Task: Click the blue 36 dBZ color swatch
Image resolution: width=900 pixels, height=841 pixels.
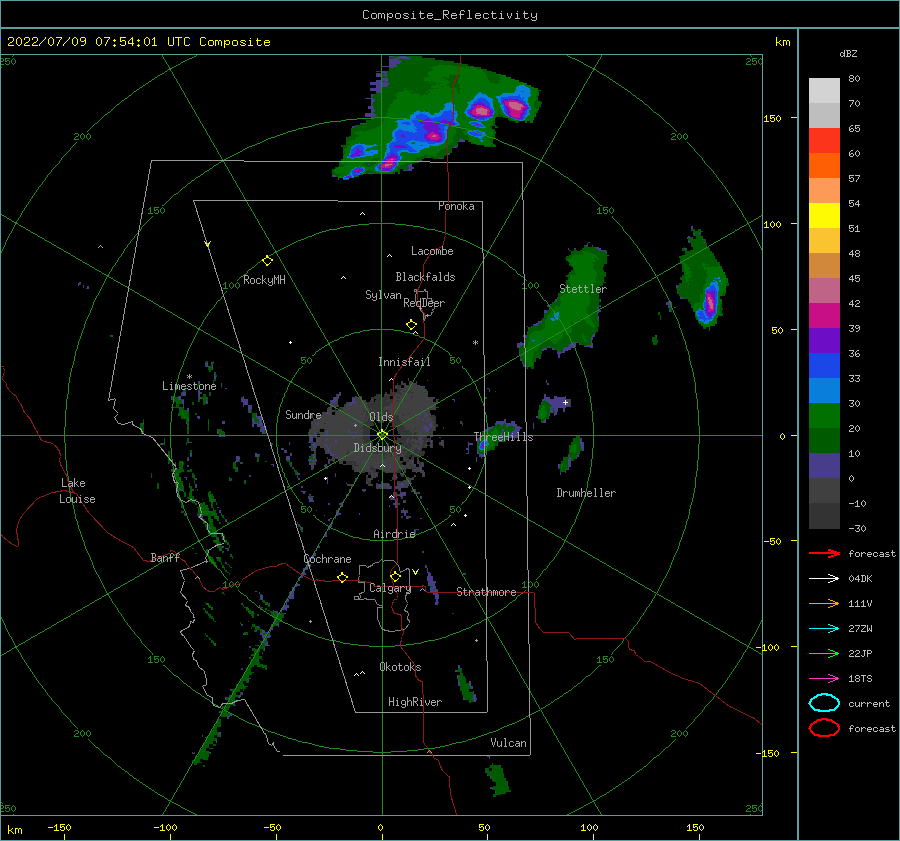Action: 824,365
